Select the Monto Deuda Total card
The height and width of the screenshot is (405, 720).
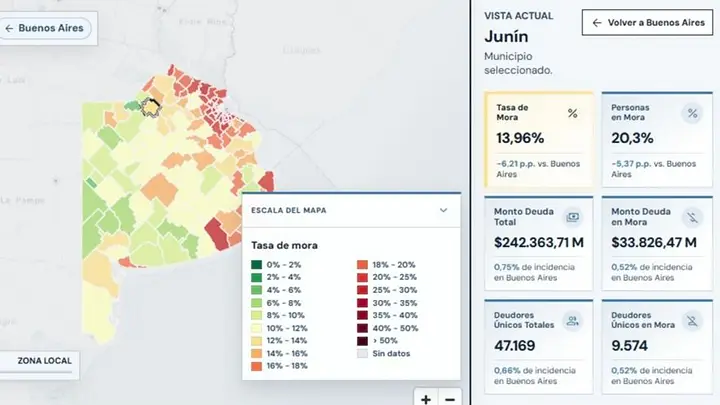click(539, 243)
